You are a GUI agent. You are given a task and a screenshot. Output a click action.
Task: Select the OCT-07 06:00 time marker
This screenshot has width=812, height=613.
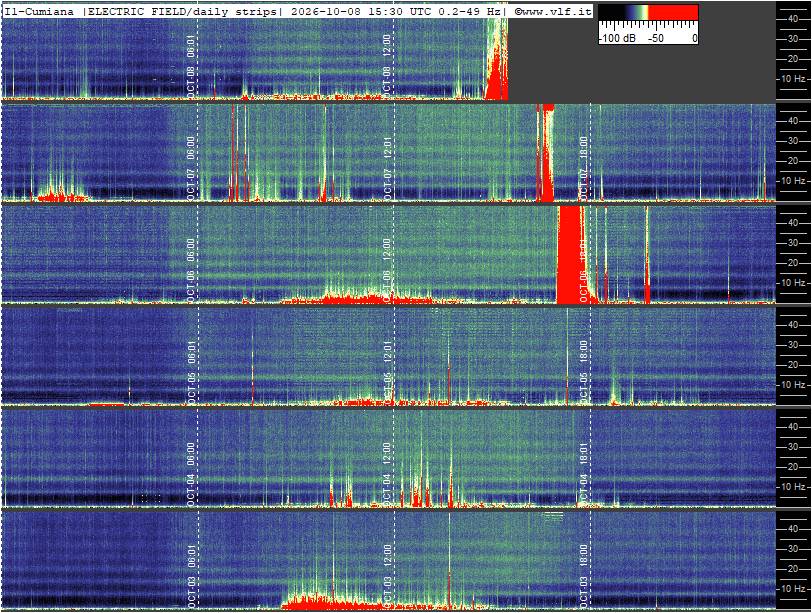coord(191,168)
